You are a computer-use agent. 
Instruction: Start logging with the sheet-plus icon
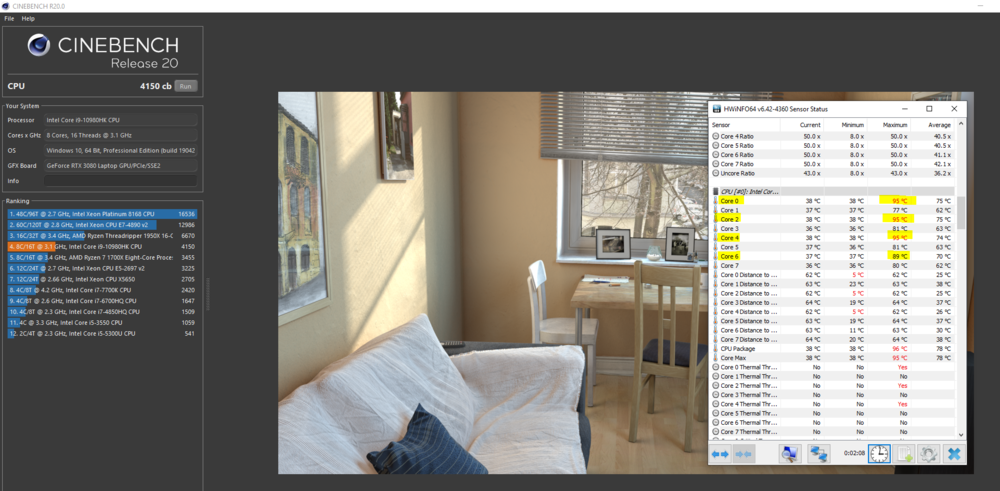click(904, 454)
